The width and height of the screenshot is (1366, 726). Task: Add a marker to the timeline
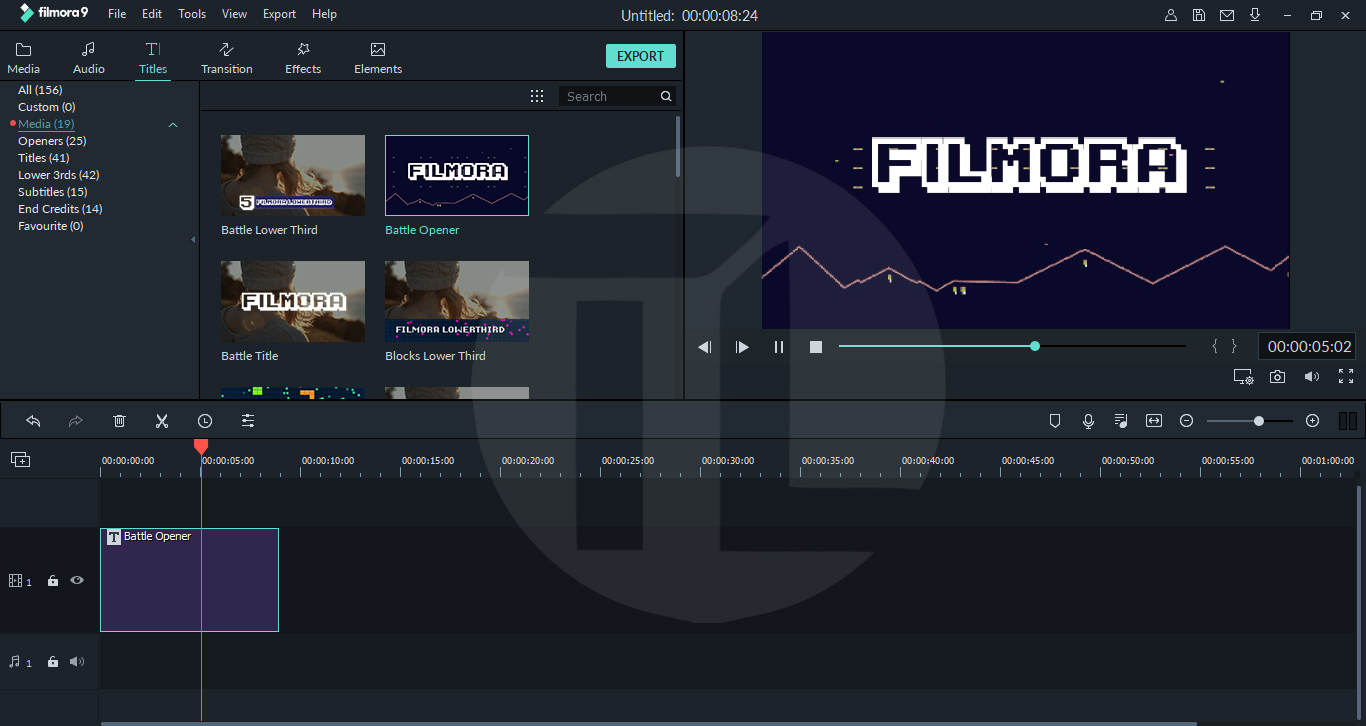coord(1054,421)
